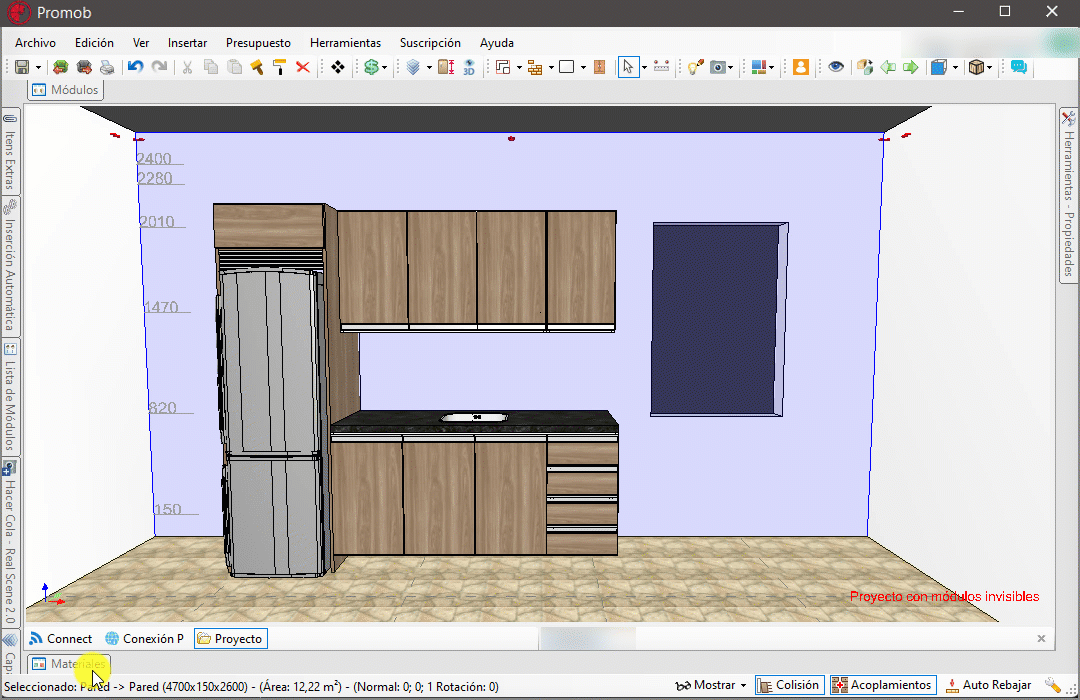Click the wooden box display icon

coord(976,67)
